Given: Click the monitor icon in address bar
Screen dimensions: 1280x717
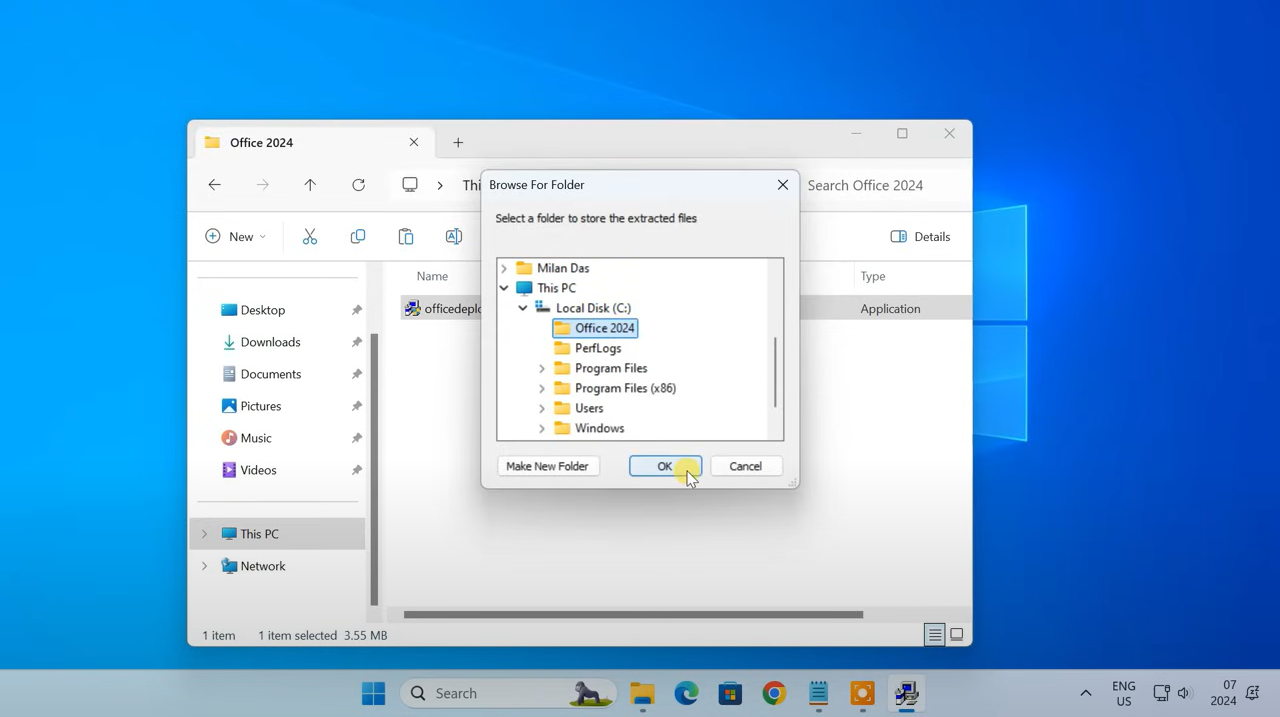Looking at the screenshot, I should [x=410, y=185].
